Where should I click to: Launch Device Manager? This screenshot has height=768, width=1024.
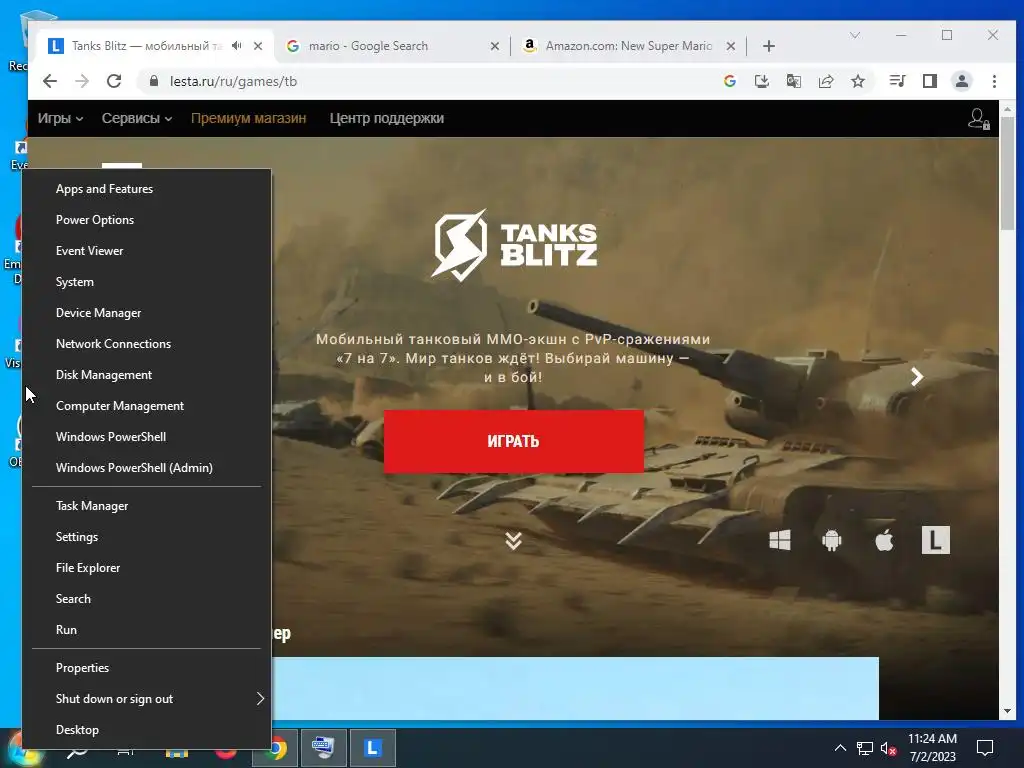click(147, 313)
